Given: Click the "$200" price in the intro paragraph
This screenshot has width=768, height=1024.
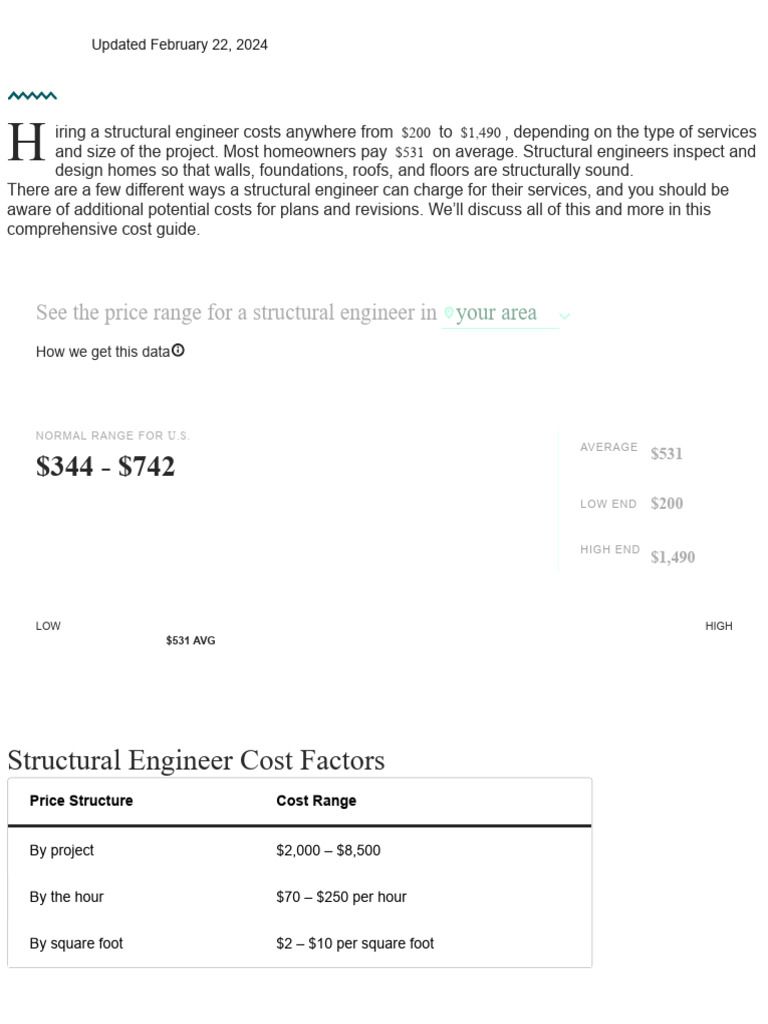Looking at the screenshot, I should click(415, 133).
